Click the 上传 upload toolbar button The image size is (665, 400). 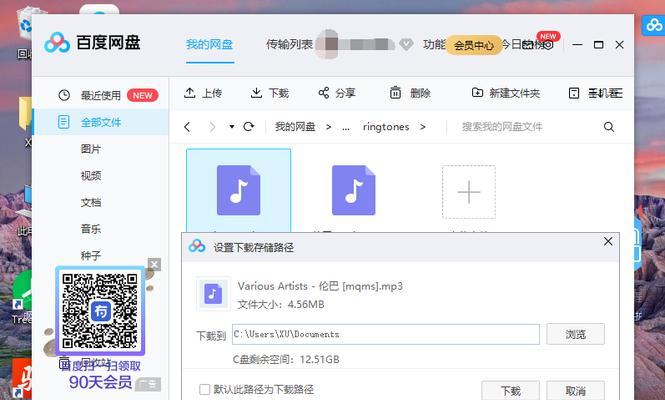[203, 93]
